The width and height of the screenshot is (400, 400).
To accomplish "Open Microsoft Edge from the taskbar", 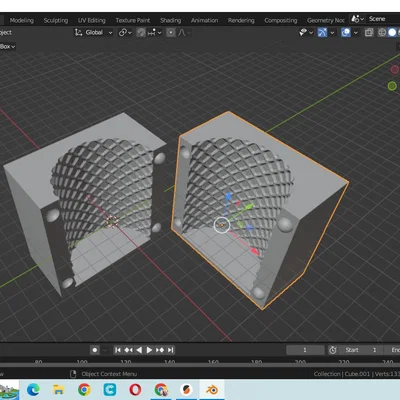I will [x=33, y=389].
